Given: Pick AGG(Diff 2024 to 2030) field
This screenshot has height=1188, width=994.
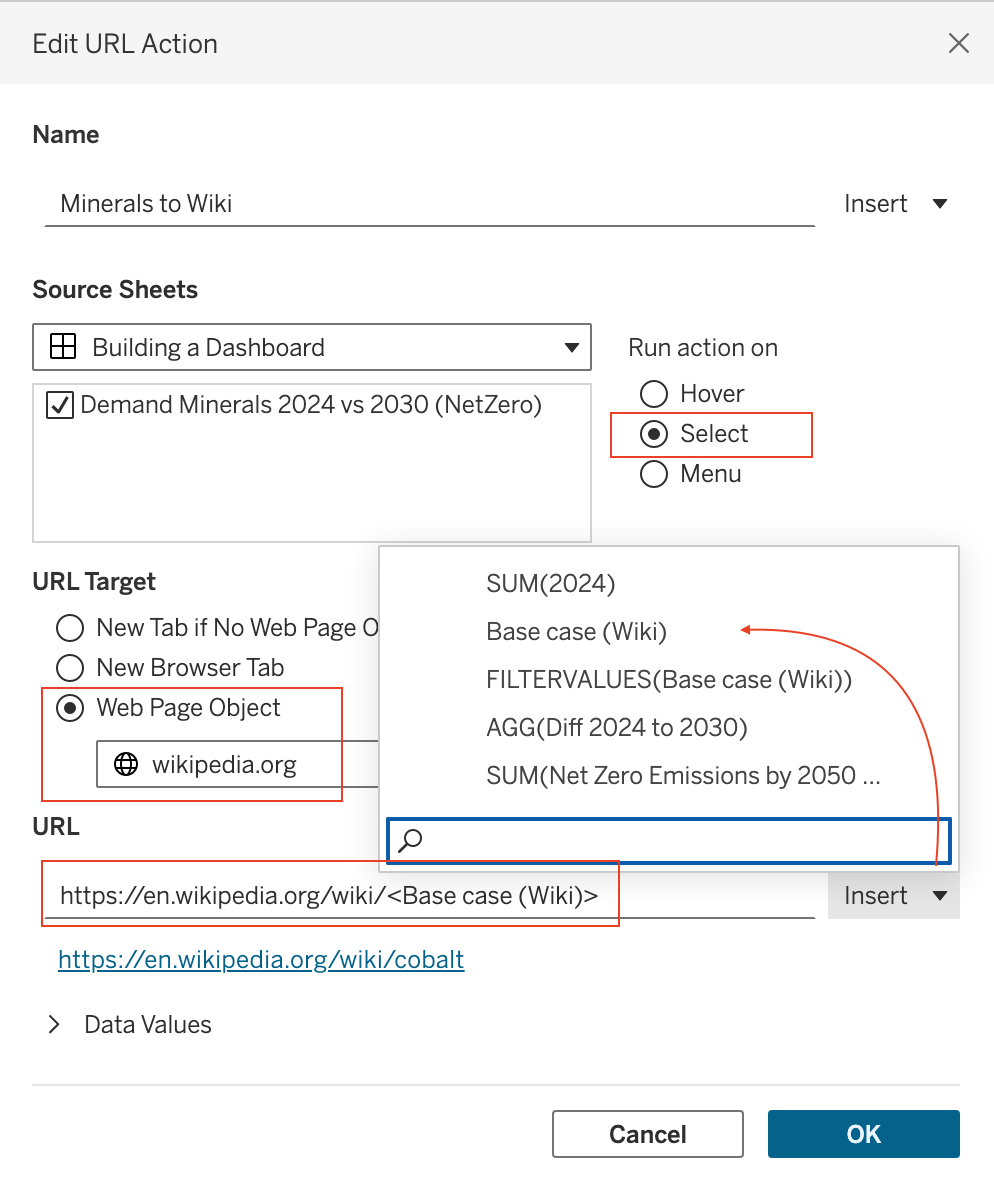Looking at the screenshot, I should (x=617, y=727).
